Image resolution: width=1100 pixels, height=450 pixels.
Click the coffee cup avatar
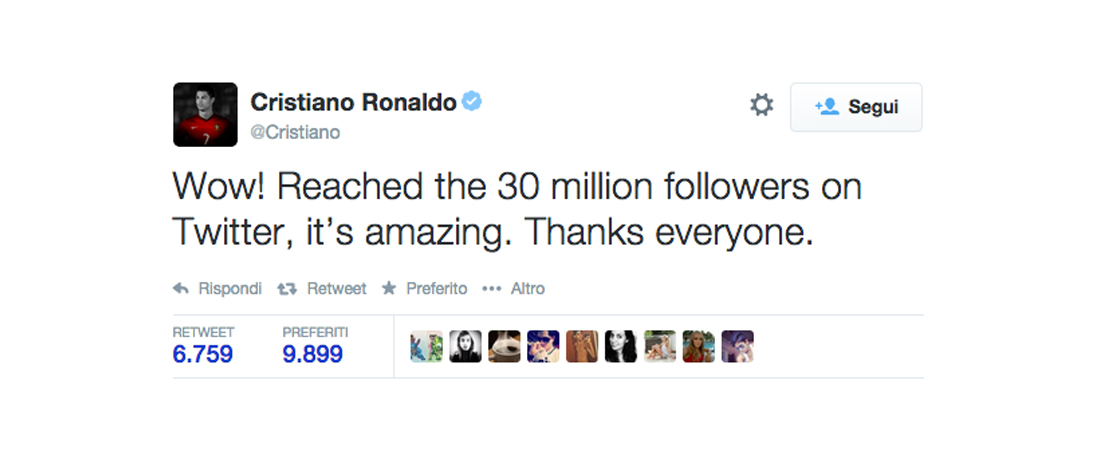click(x=504, y=347)
